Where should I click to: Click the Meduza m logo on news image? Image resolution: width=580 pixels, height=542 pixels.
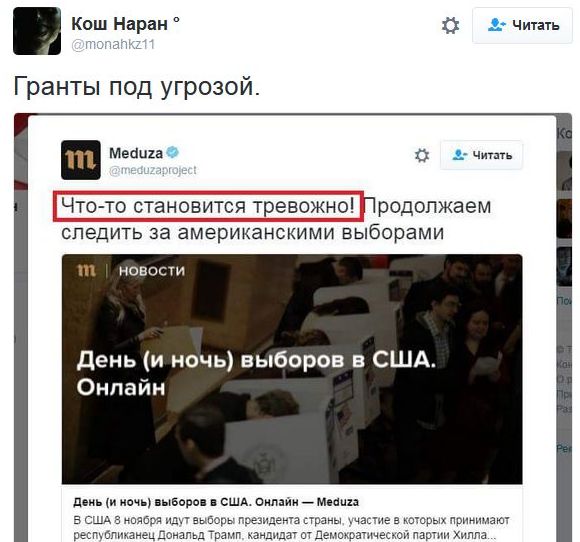click(x=86, y=270)
